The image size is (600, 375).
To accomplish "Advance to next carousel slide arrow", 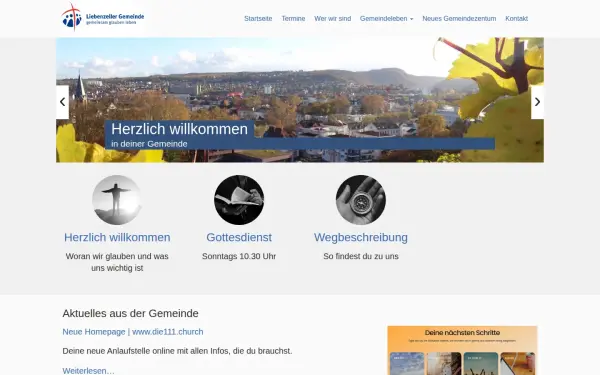I will pyautogui.click(x=537, y=102).
